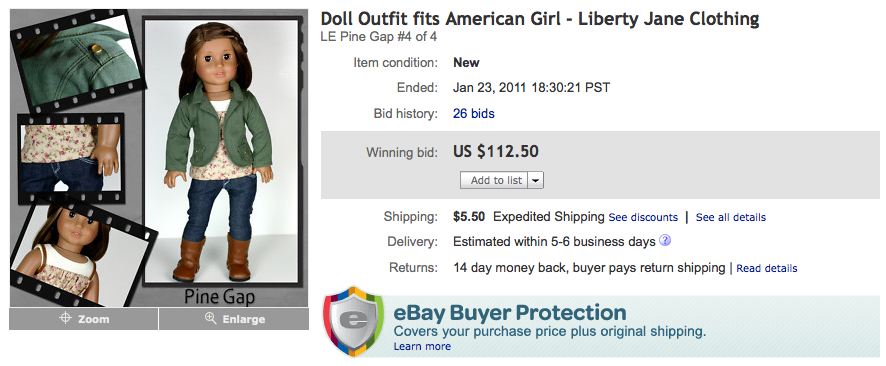Click the main doll photo
886x366 pixels.
(x=222, y=151)
